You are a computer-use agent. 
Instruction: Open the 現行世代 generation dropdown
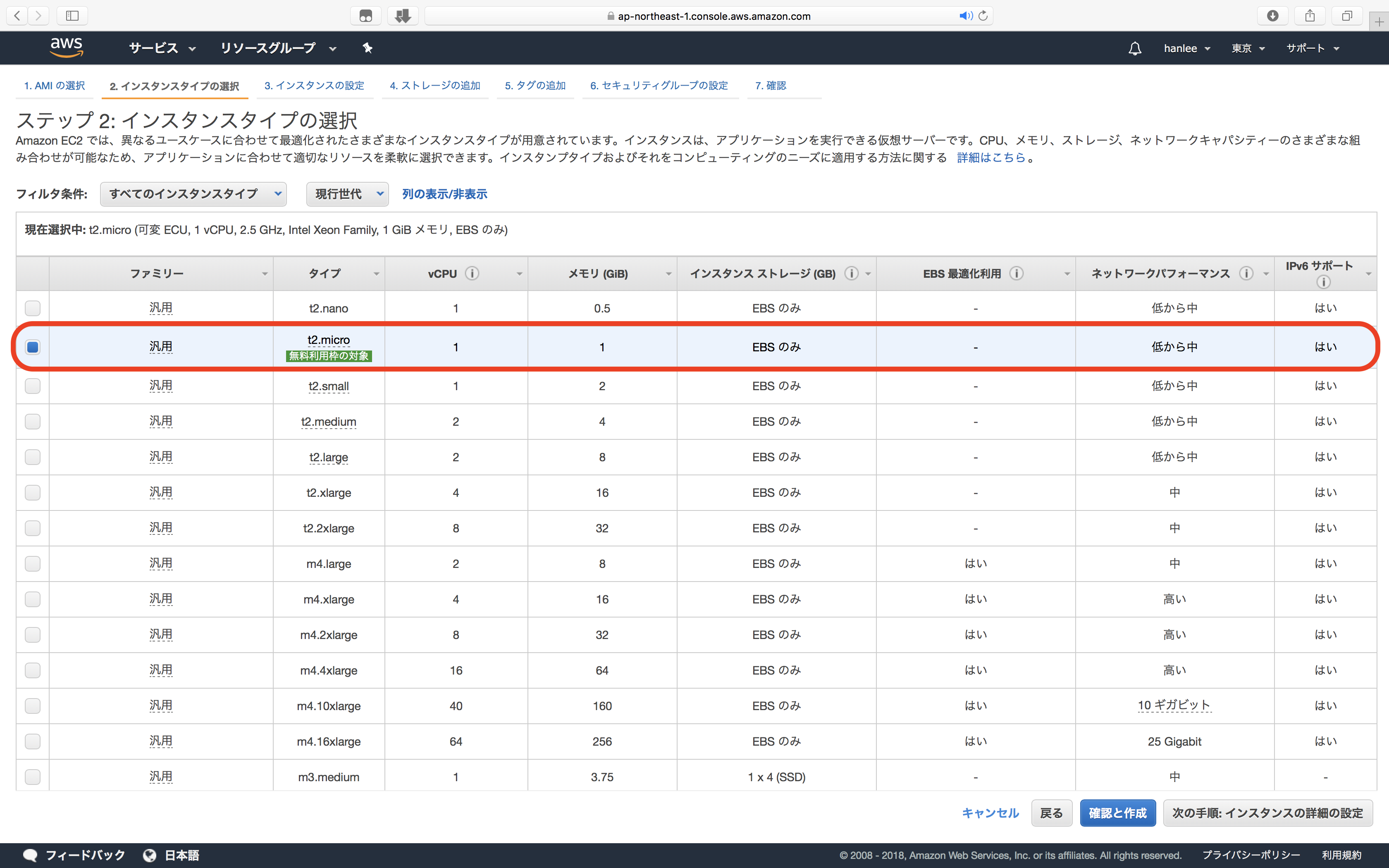347,194
